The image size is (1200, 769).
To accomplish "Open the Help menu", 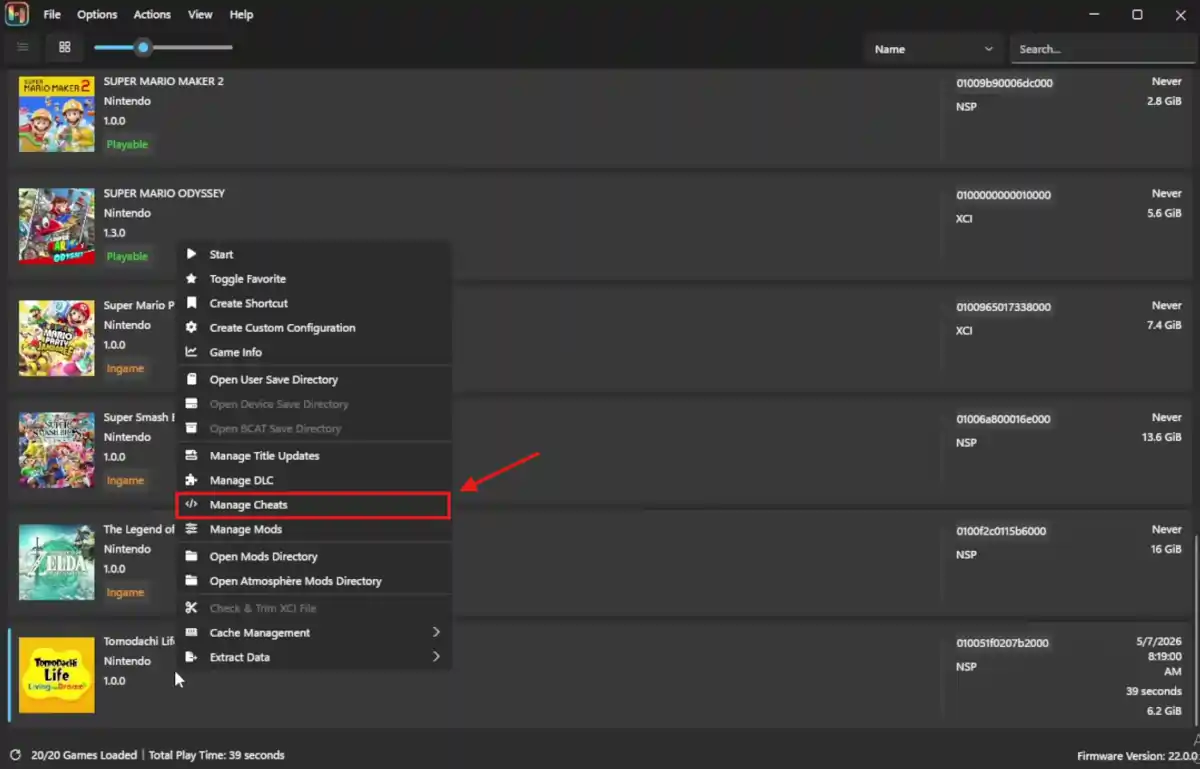I will click(x=241, y=15).
